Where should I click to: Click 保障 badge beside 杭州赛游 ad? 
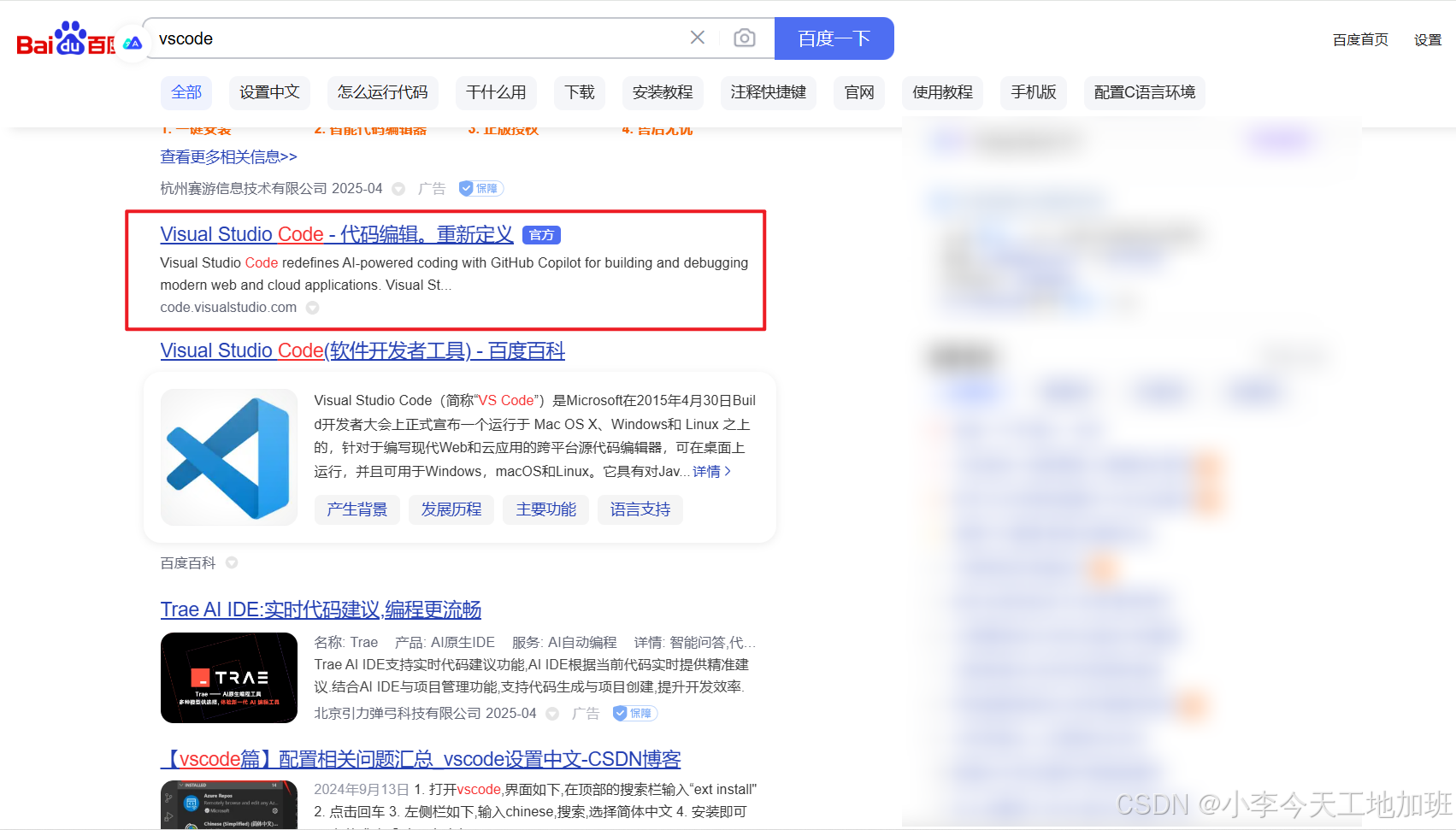pyautogui.click(x=480, y=189)
